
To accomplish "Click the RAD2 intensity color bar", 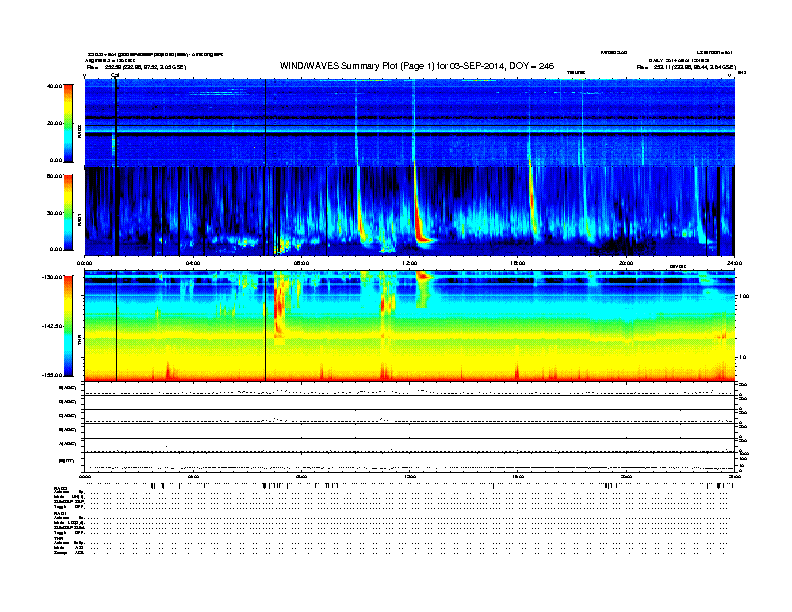I will [68, 123].
